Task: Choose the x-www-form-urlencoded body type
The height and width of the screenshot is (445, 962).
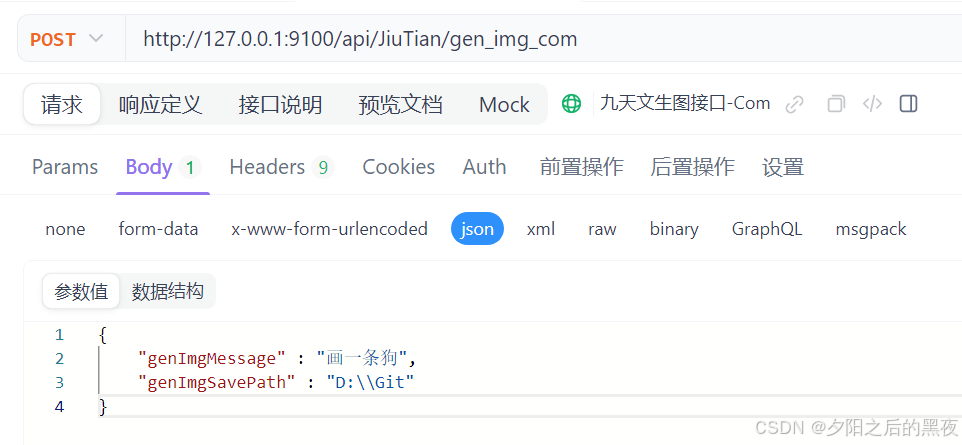Action: pyautogui.click(x=329, y=229)
